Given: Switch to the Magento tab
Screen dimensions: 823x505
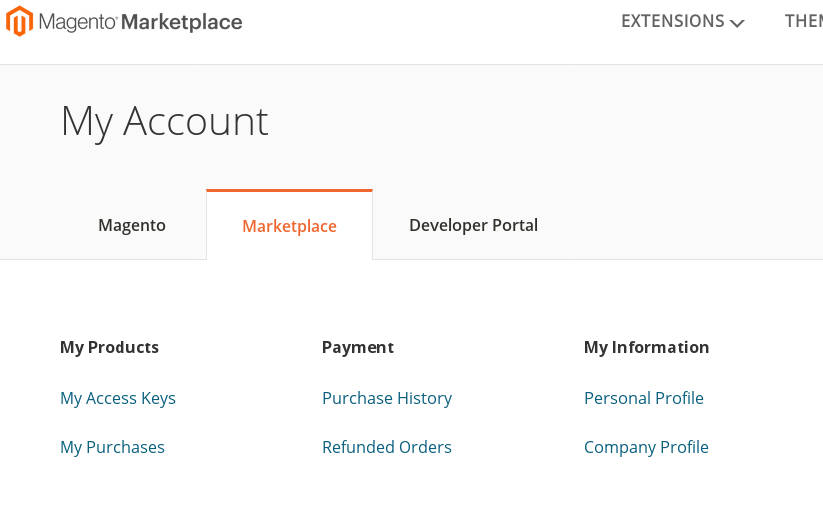Looking at the screenshot, I should (132, 225).
